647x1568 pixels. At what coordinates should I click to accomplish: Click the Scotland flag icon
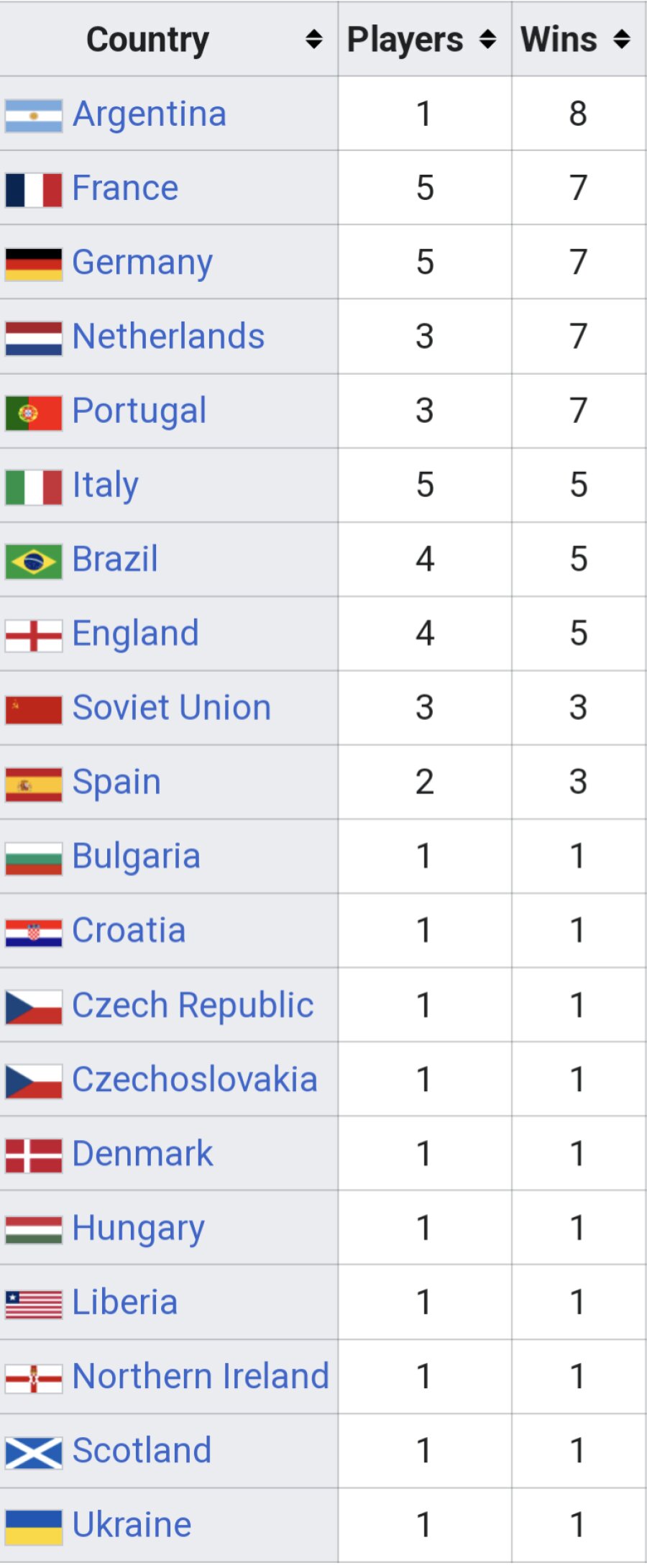(33, 1452)
